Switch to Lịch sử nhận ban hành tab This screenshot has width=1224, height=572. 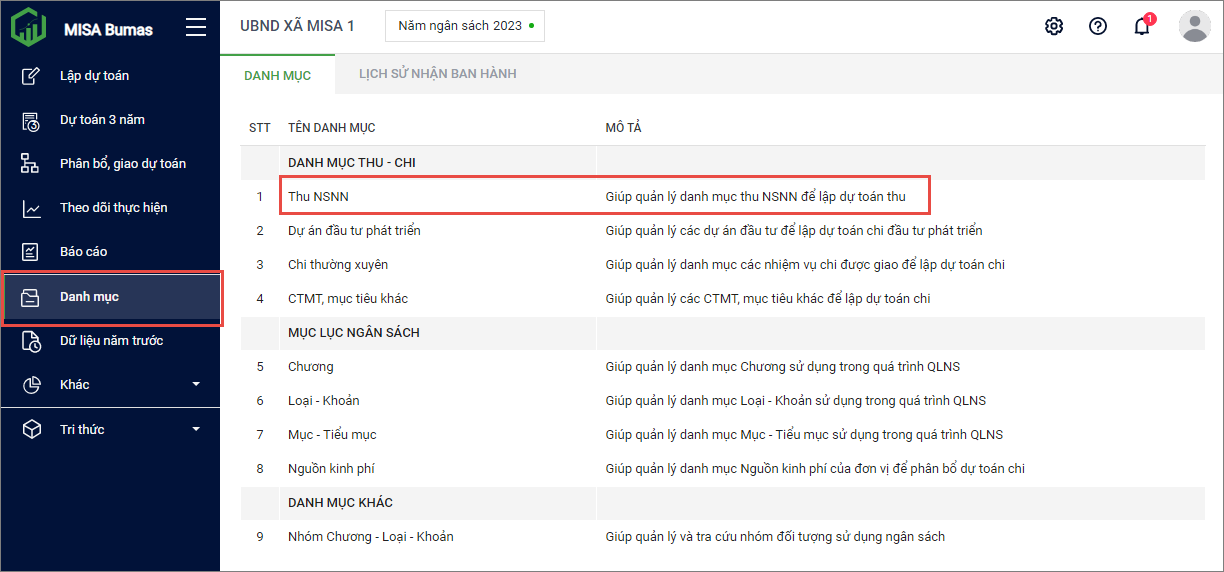pos(437,74)
